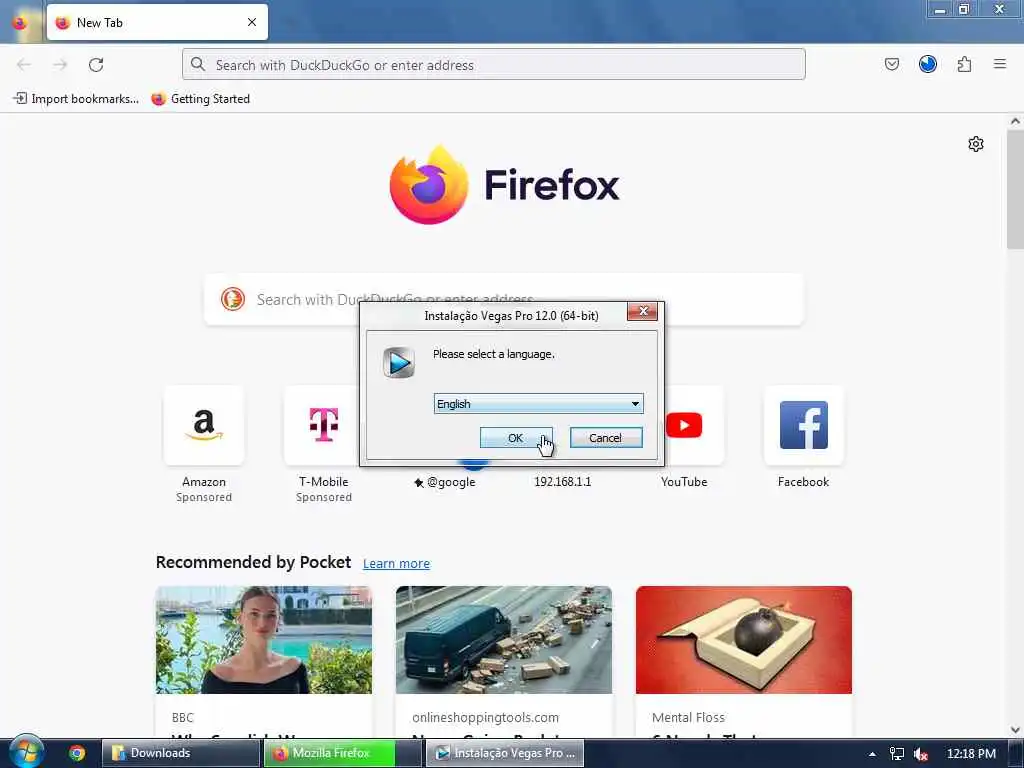
Task: Switch to Instalação Vegas Pro taskbar button
Action: tap(505, 753)
